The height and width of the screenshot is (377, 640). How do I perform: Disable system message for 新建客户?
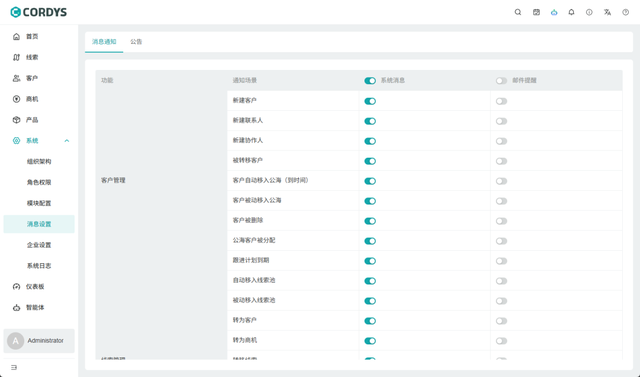click(x=370, y=101)
